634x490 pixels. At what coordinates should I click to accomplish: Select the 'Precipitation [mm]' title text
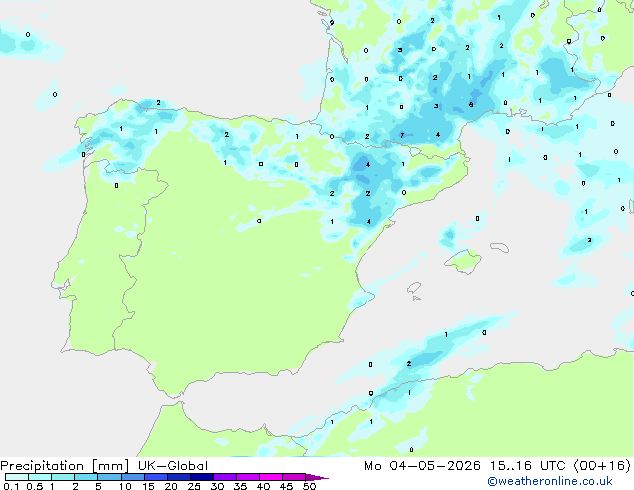(x=64, y=466)
